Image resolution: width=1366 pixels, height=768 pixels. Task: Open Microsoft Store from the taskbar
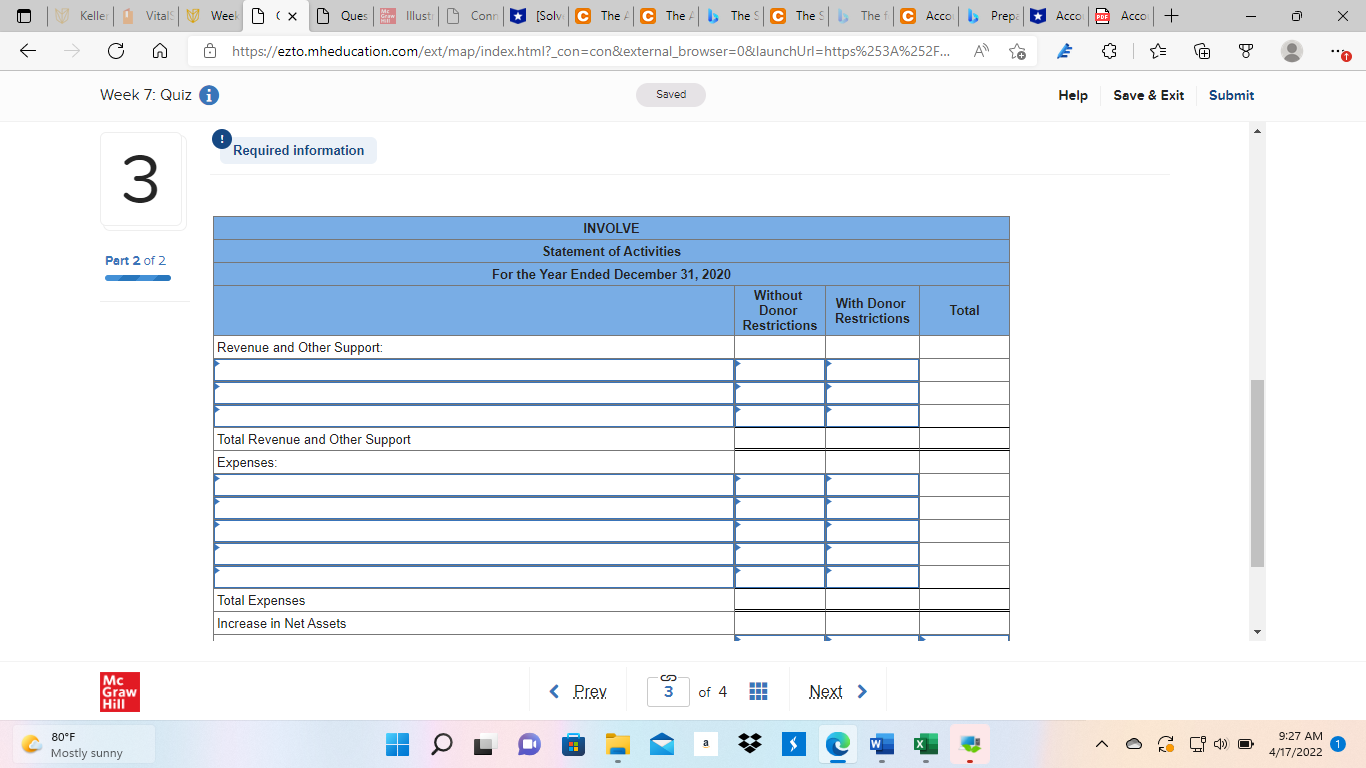click(573, 745)
